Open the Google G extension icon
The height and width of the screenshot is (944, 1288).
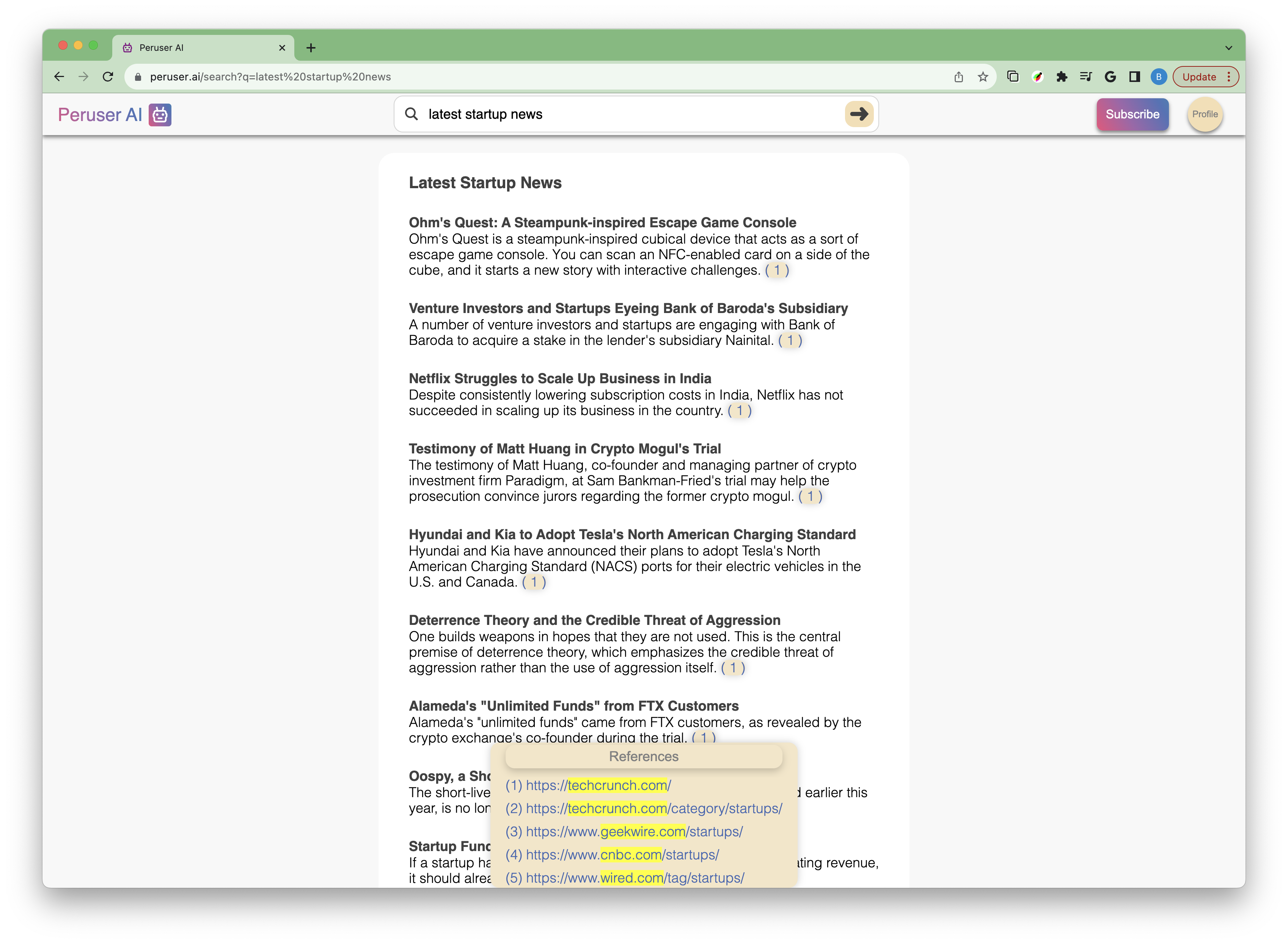(1111, 77)
